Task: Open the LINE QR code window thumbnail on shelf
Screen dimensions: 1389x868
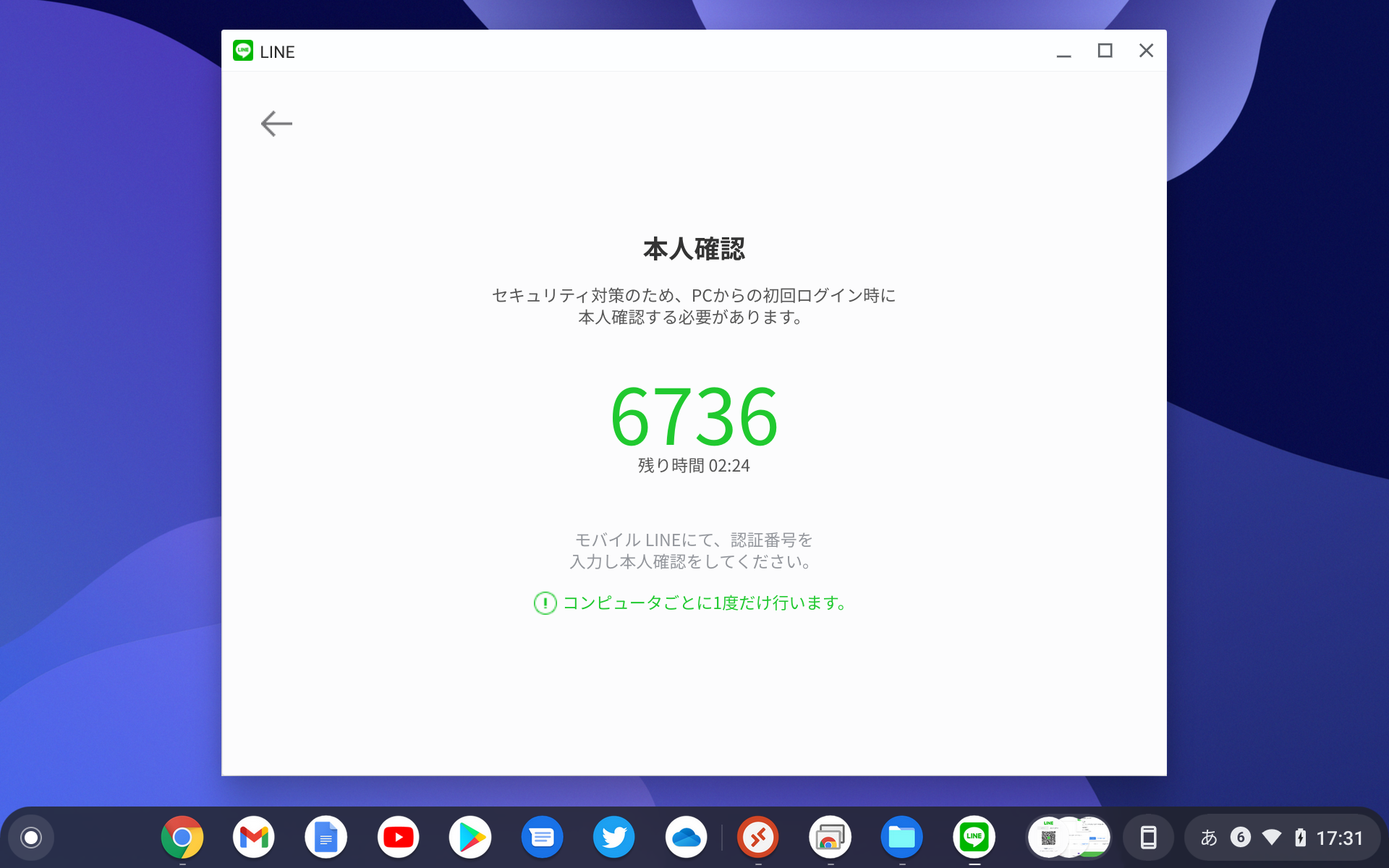Action: pyautogui.click(x=1069, y=837)
